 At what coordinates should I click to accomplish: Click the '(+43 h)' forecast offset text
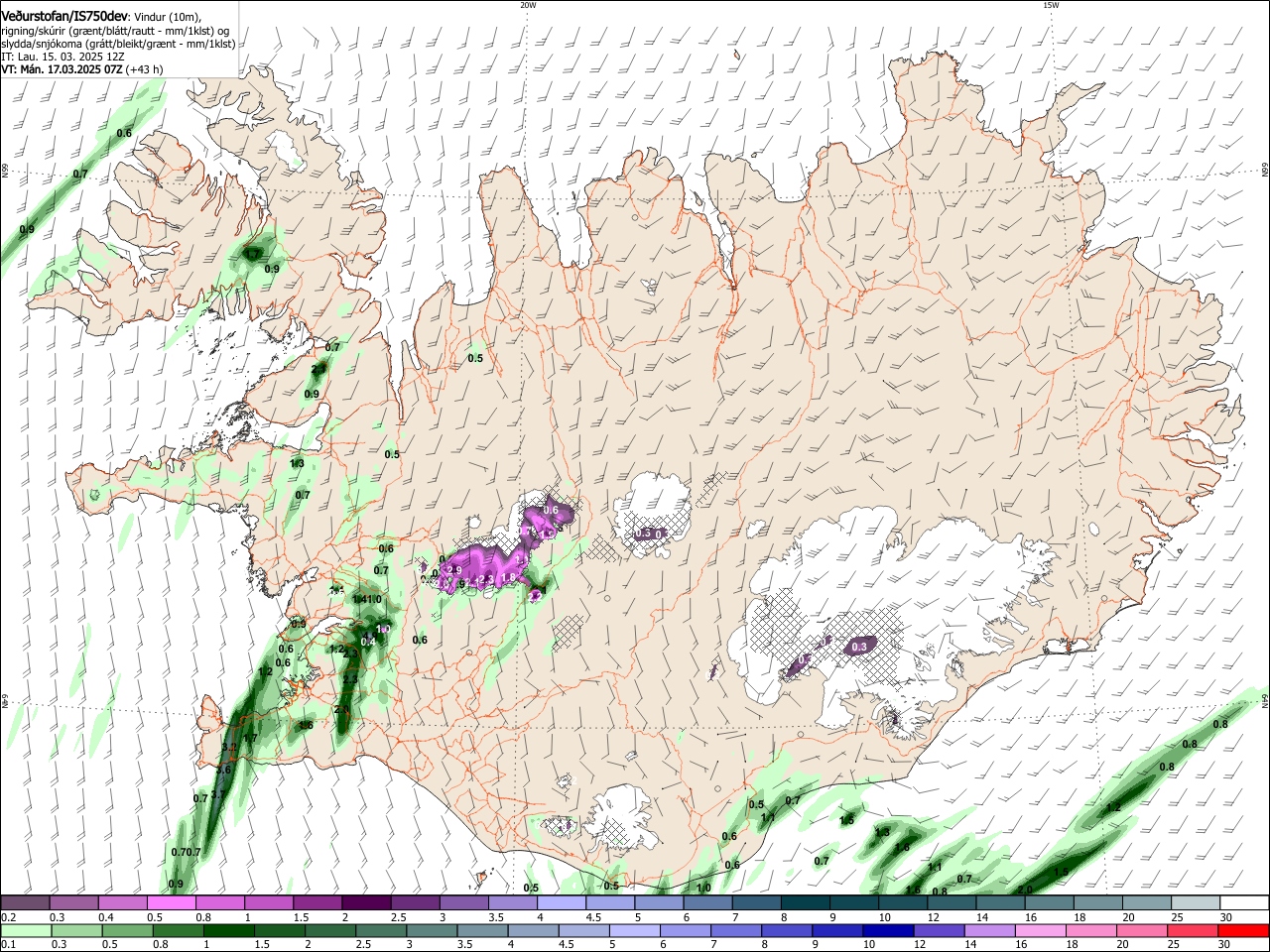click(144, 69)
